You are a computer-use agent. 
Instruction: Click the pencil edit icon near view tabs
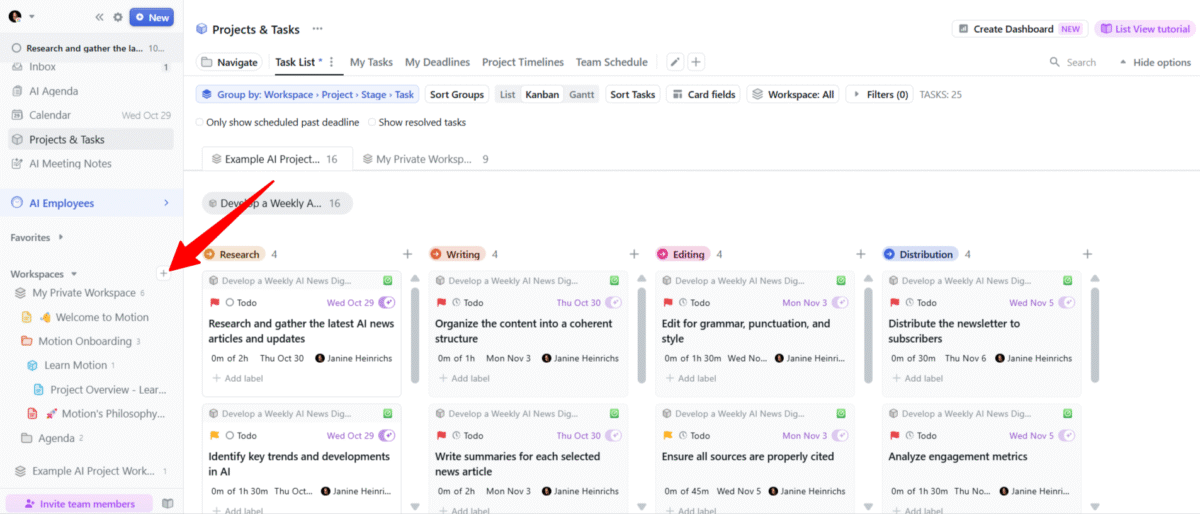click(x=675, y=62)
